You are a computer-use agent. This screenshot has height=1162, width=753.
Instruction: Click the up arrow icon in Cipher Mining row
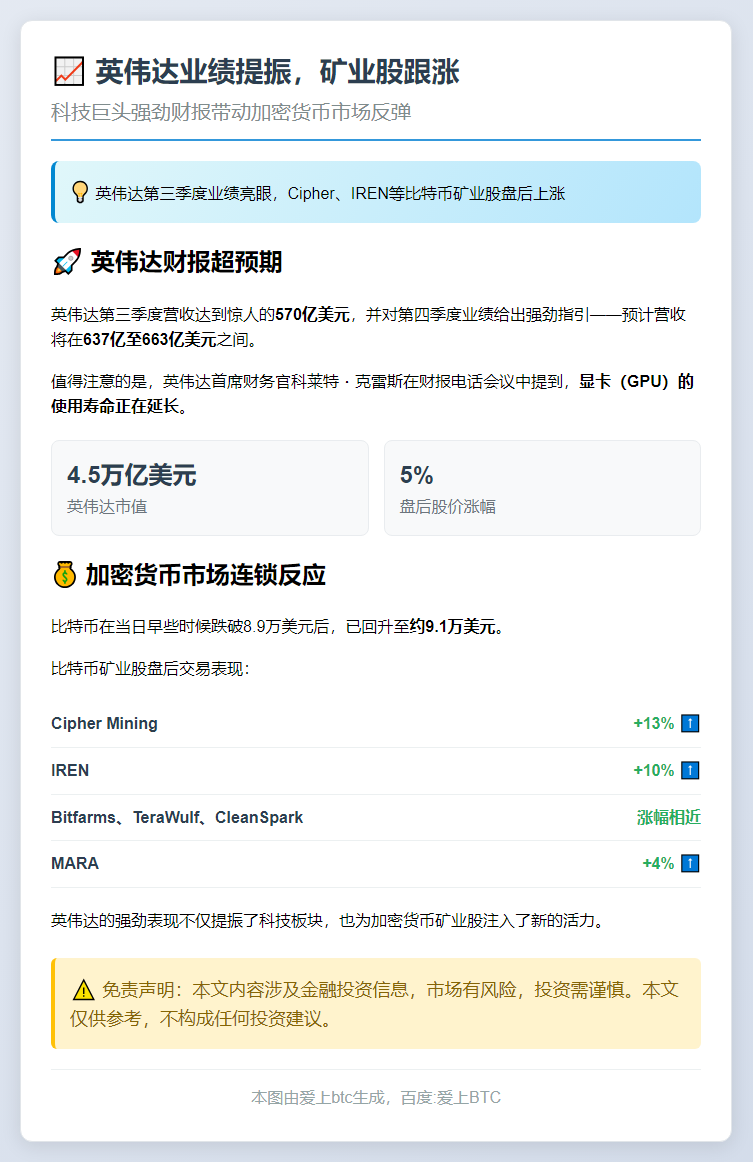[690, 723]
